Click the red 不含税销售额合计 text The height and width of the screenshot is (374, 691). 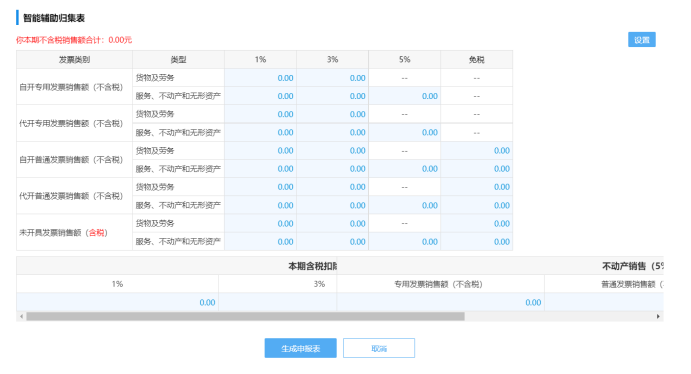click(74, 40)
